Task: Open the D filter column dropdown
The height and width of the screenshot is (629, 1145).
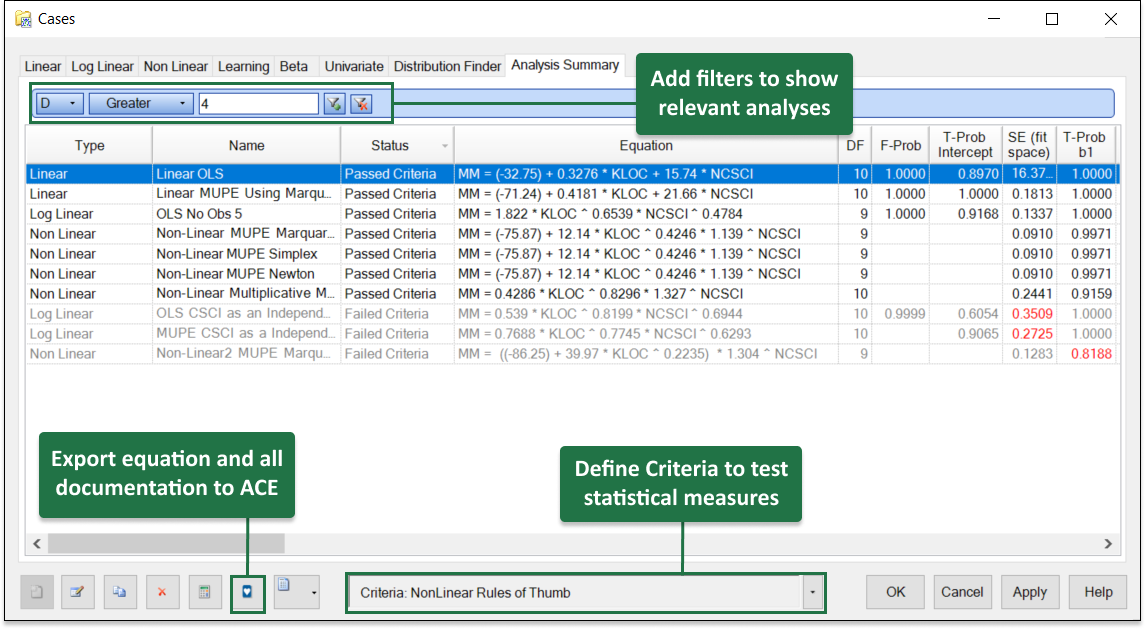Action: click(x=59, y=104)
